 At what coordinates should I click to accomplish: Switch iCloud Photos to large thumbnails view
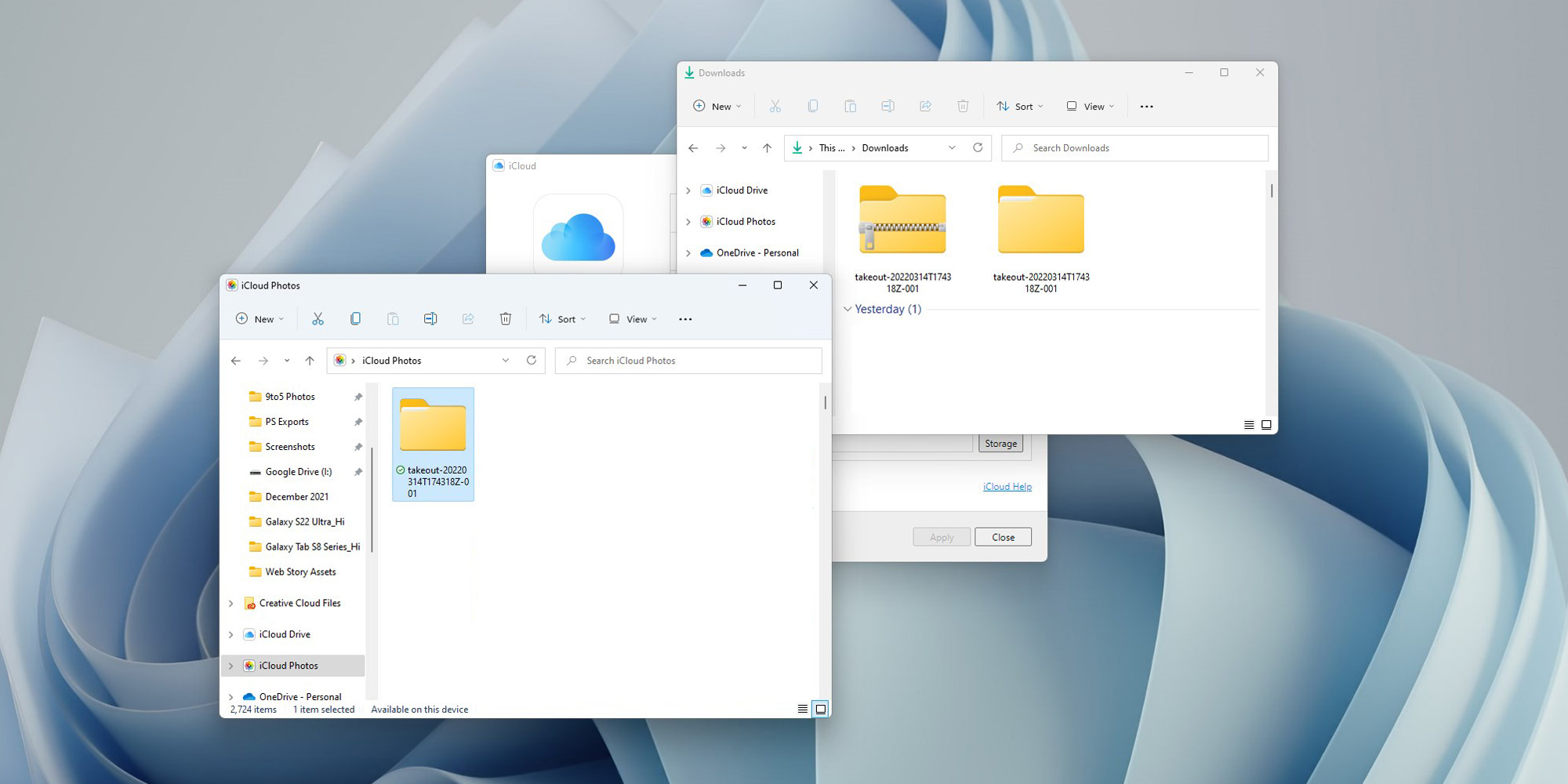[821, 710]
